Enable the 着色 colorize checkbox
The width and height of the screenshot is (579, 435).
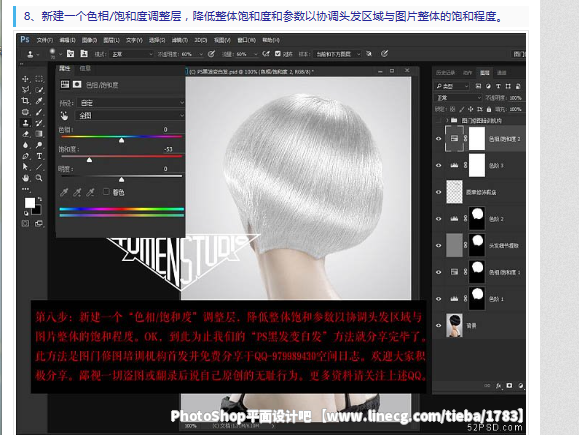106,192
